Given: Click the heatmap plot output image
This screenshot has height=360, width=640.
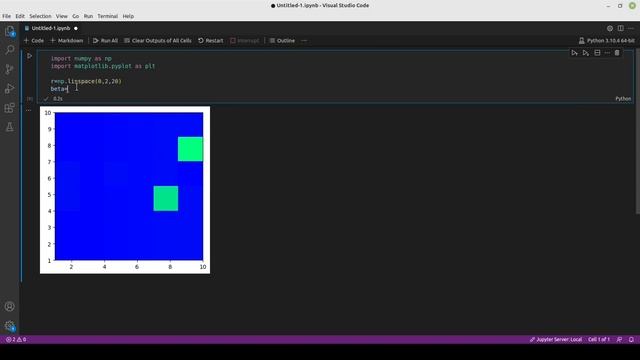Looking at the screenshot, I should tap(125, 190).
